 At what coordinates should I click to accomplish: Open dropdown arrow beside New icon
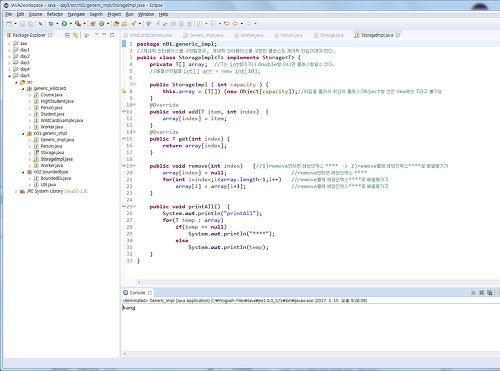(x=15, y=24)
